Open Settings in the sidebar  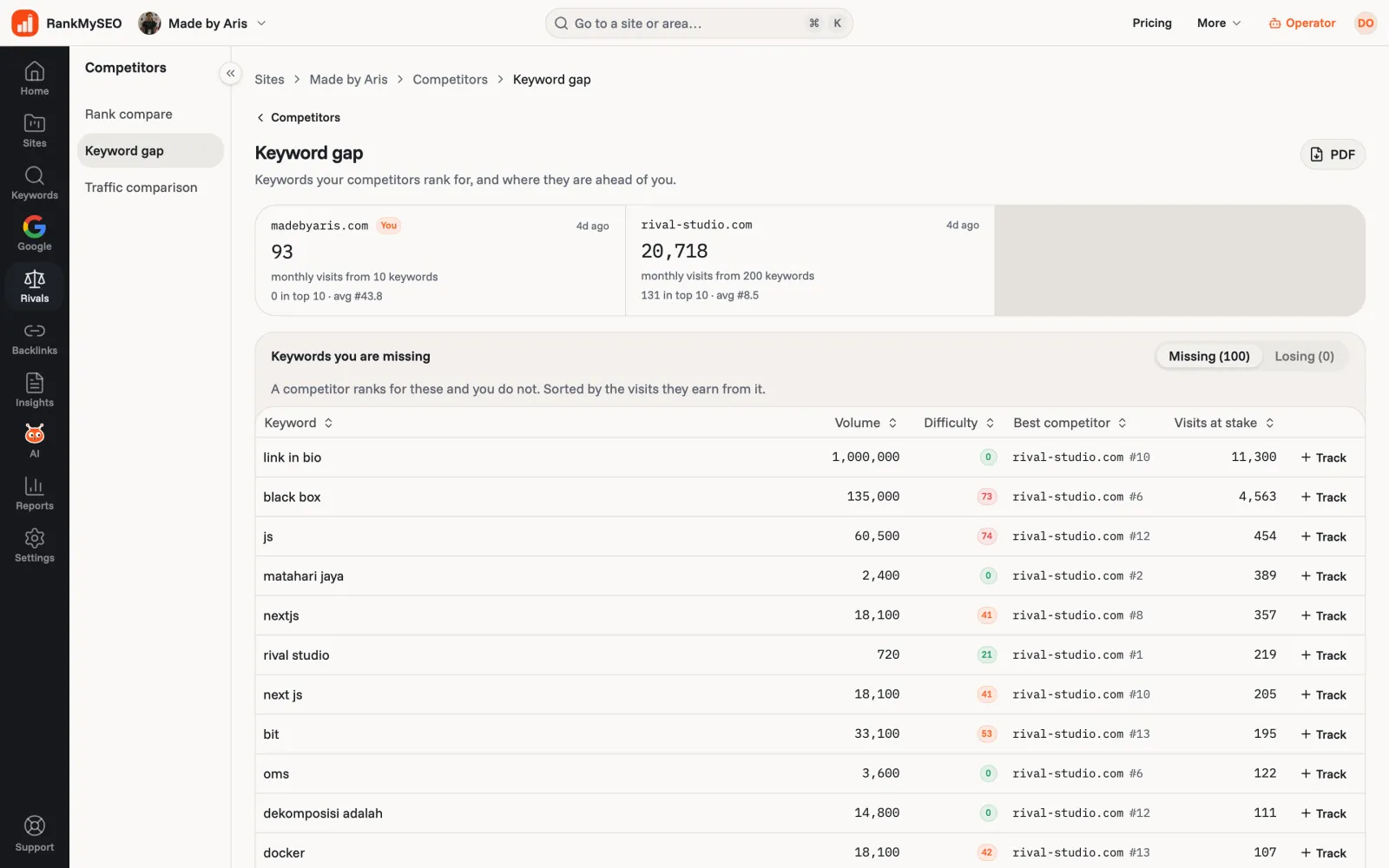click(x=35, y=546)
